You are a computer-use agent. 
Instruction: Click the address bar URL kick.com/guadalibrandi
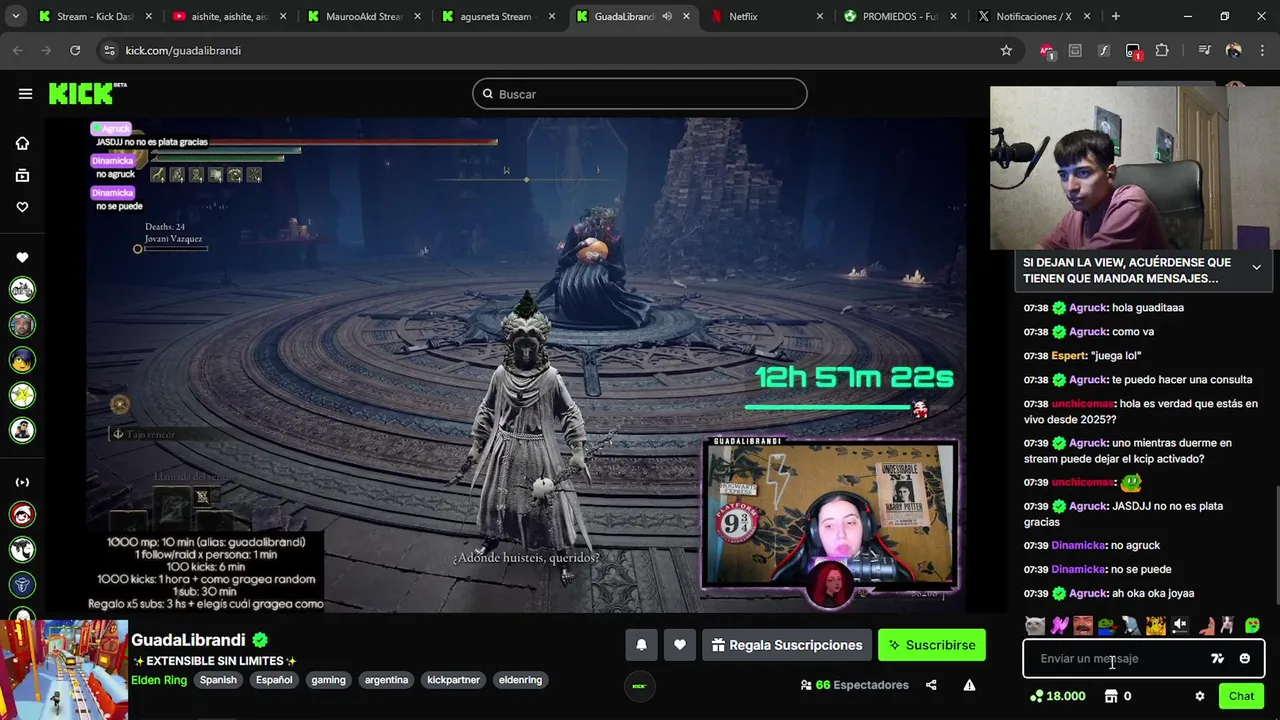(x=183, y=50)
